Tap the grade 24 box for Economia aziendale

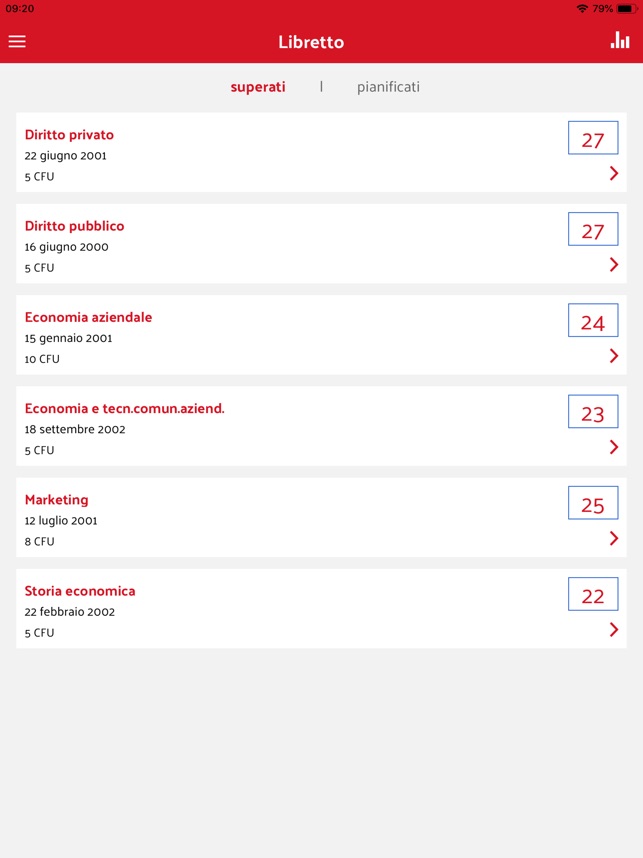[593, 321]
